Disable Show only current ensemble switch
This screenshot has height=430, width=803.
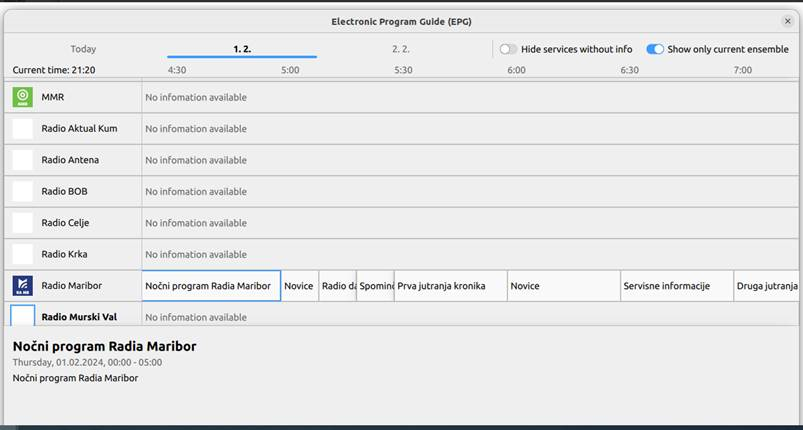pos(655,49)
